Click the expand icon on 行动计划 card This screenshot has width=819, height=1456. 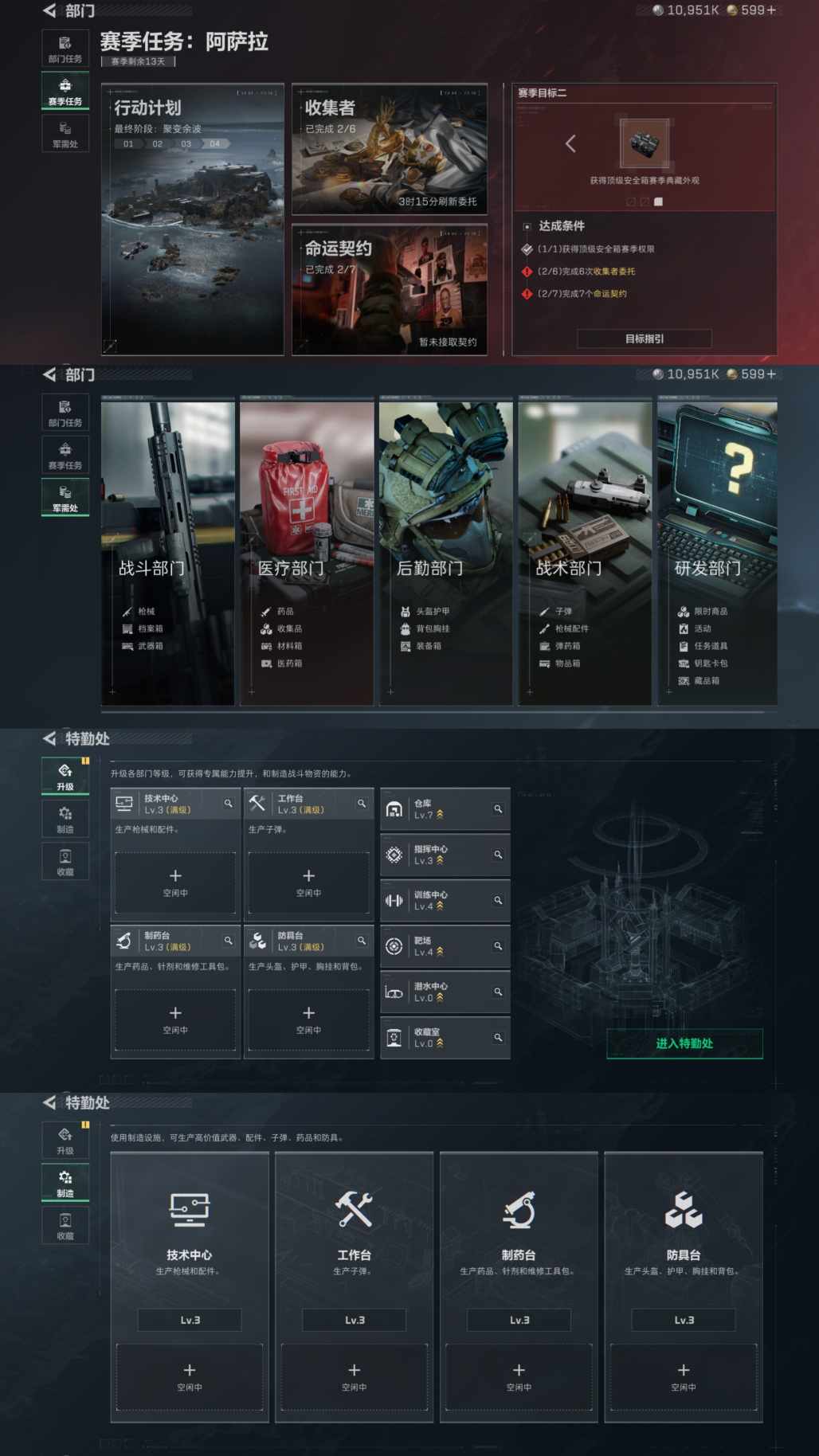[110, 346]
